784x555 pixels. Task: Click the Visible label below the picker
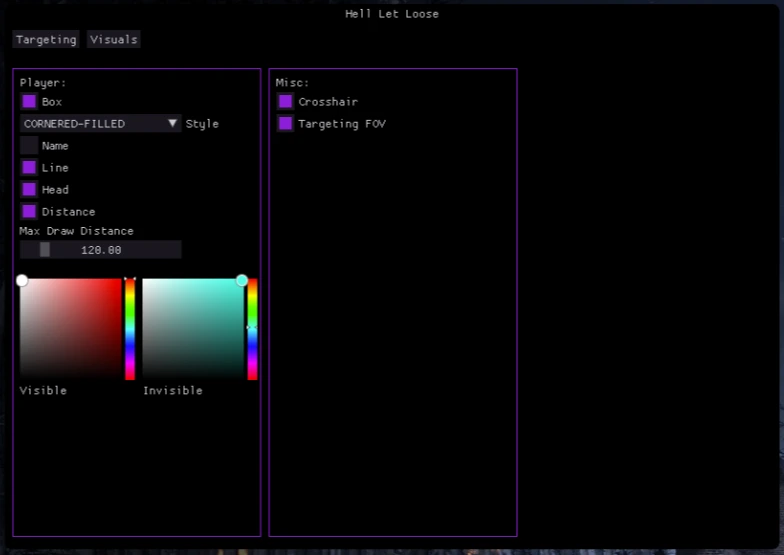[43, 390]
